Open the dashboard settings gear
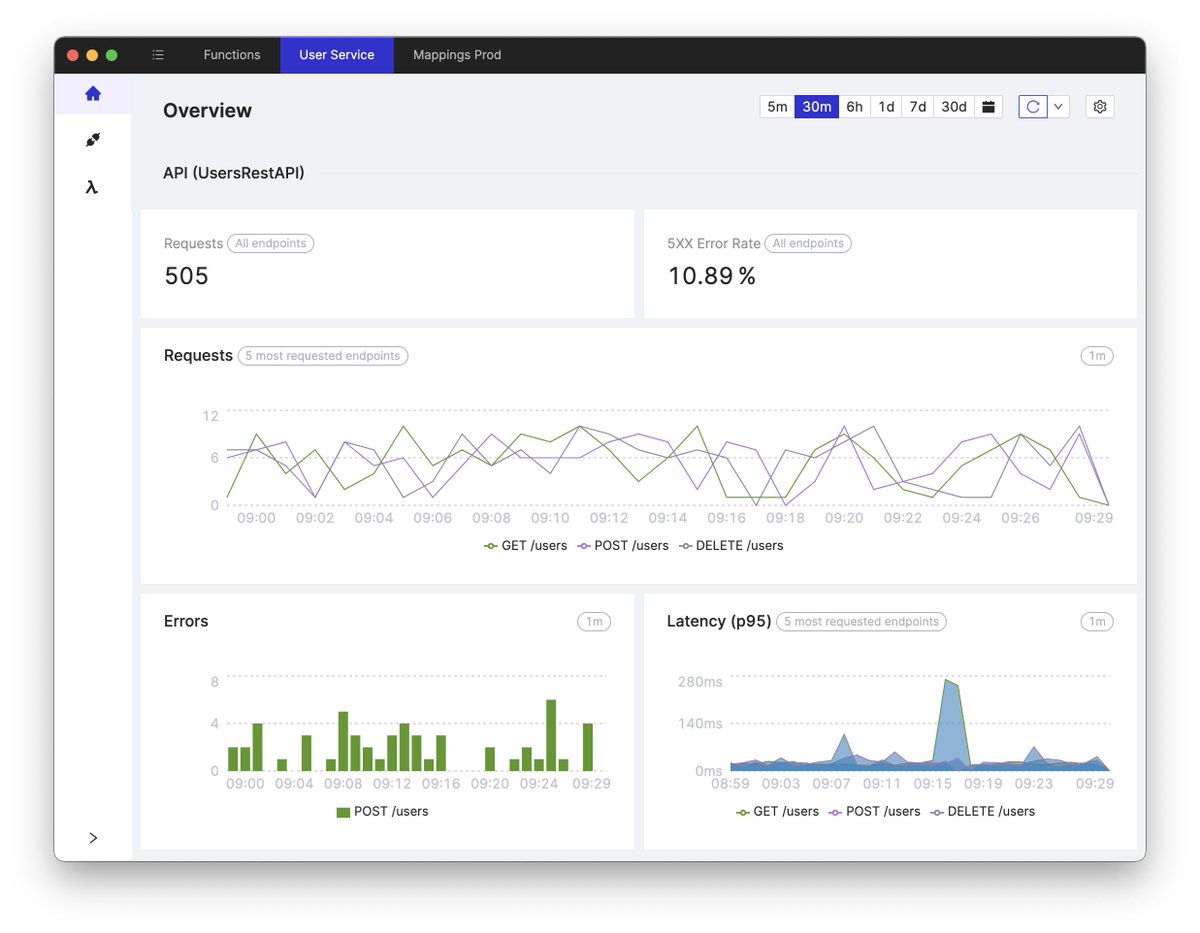 1099,106
